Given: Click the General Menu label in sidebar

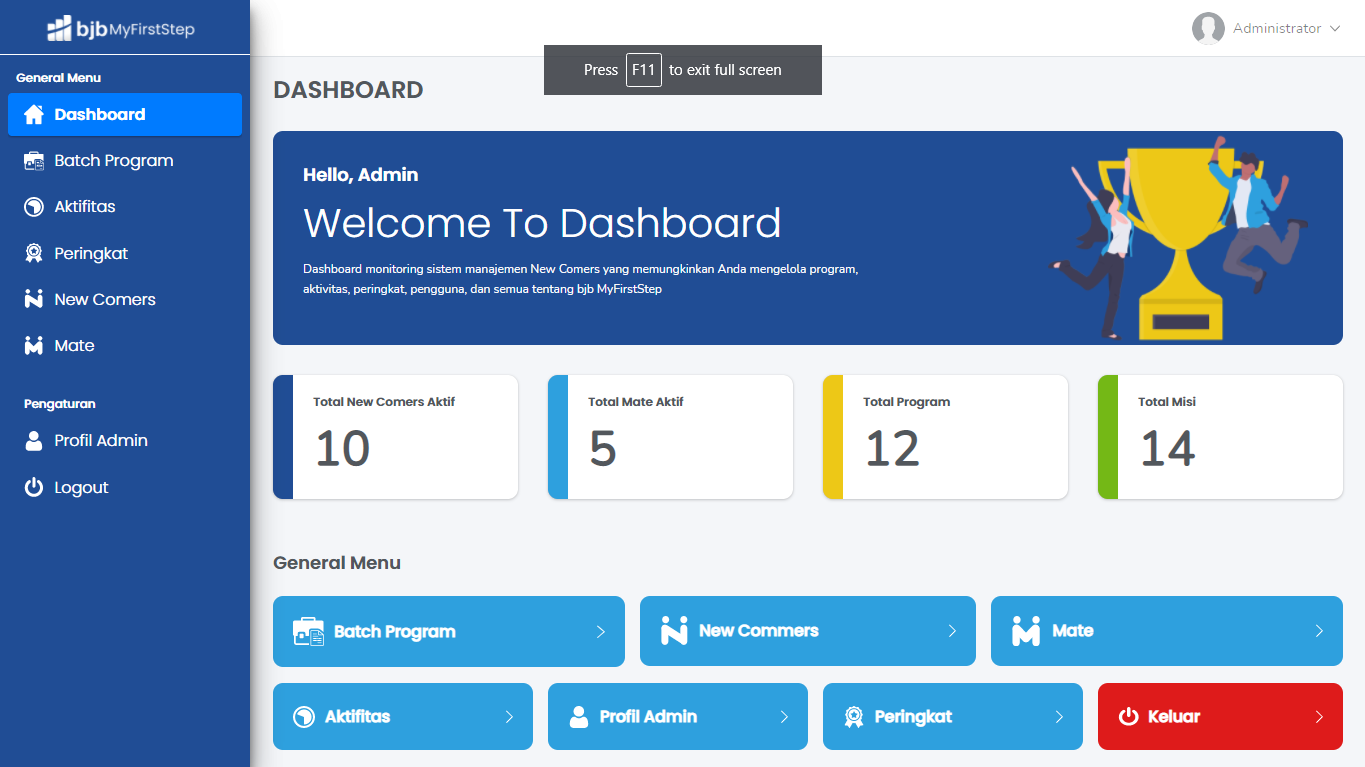Looking at the screenshot, I should 59,78.
